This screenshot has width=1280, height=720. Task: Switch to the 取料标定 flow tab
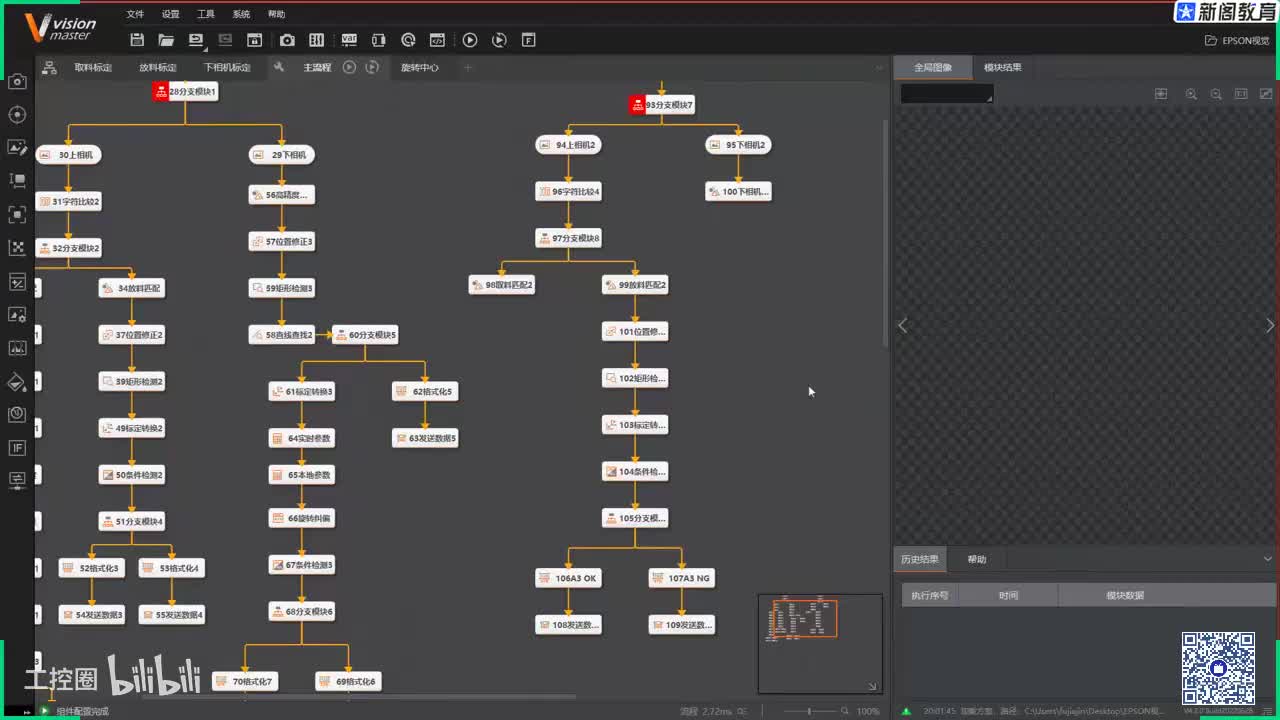[93, 67]
